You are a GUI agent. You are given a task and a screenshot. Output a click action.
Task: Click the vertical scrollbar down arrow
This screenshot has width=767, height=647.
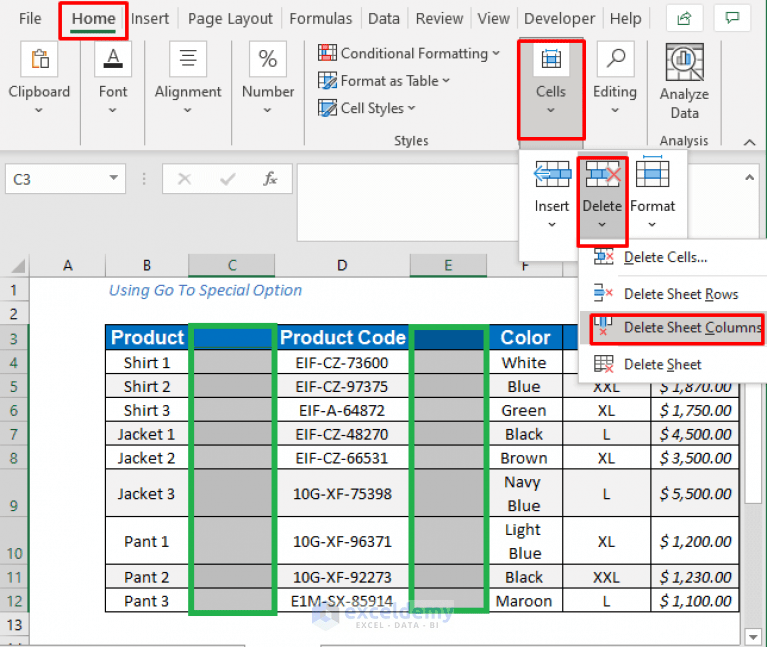753,637
